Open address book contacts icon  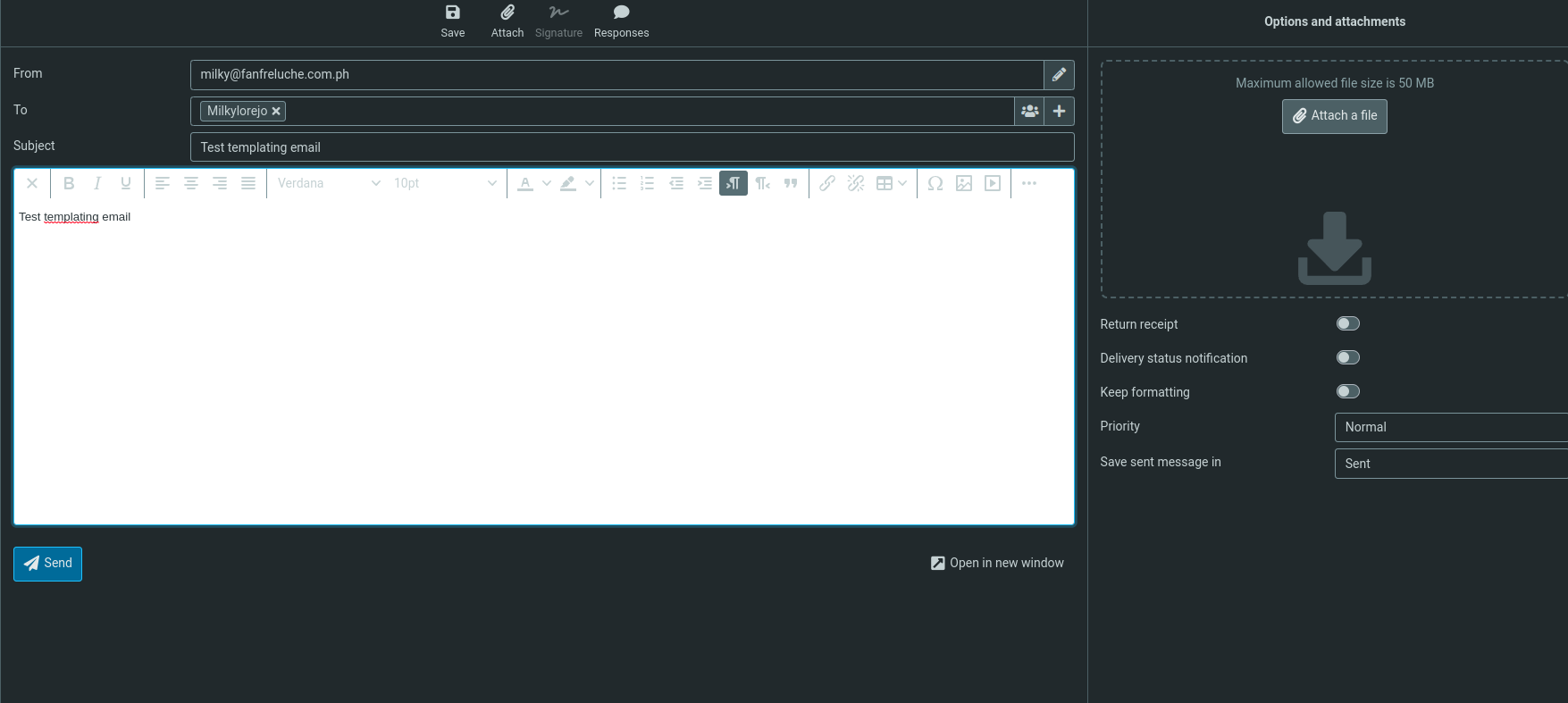1029,111
